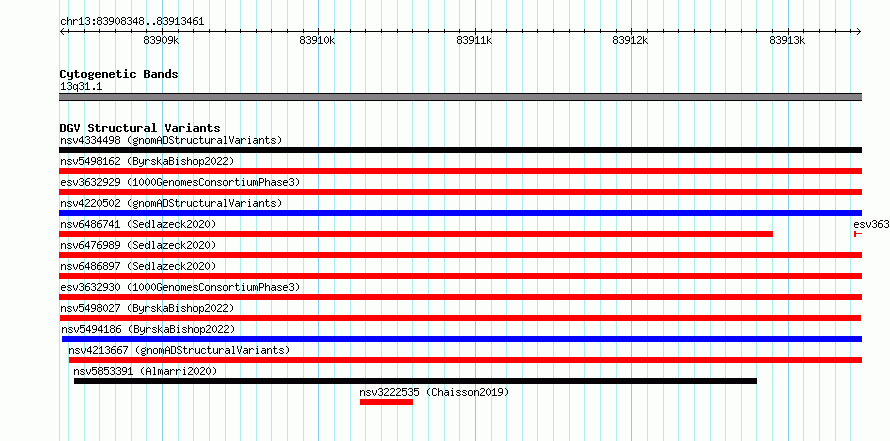Viewport: 890px width, 441px height.
Task: Click the Cytogenetic Bands track title
Action: (x=119, y=74)
